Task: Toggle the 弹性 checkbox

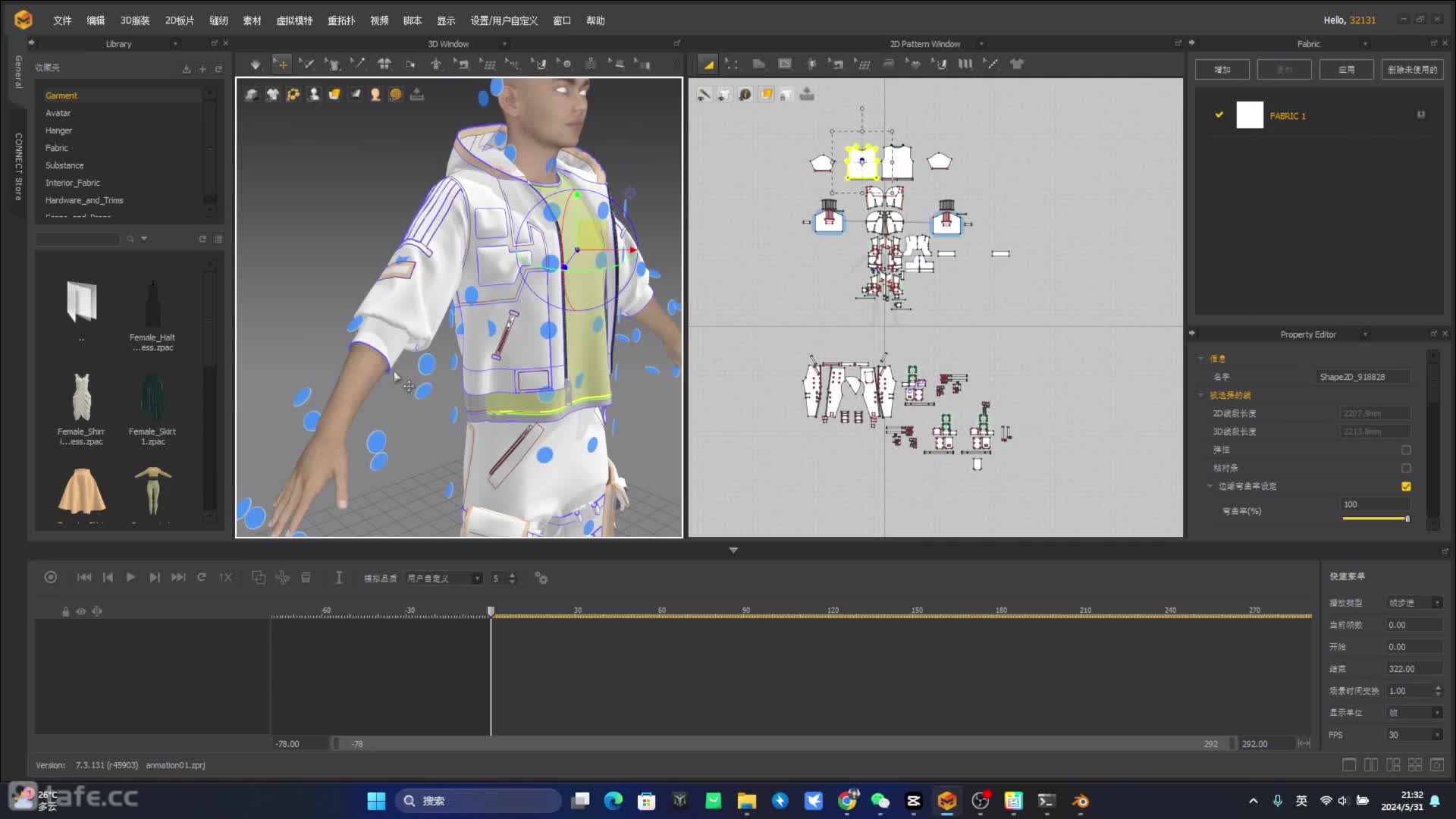Action: point(1407,450)
